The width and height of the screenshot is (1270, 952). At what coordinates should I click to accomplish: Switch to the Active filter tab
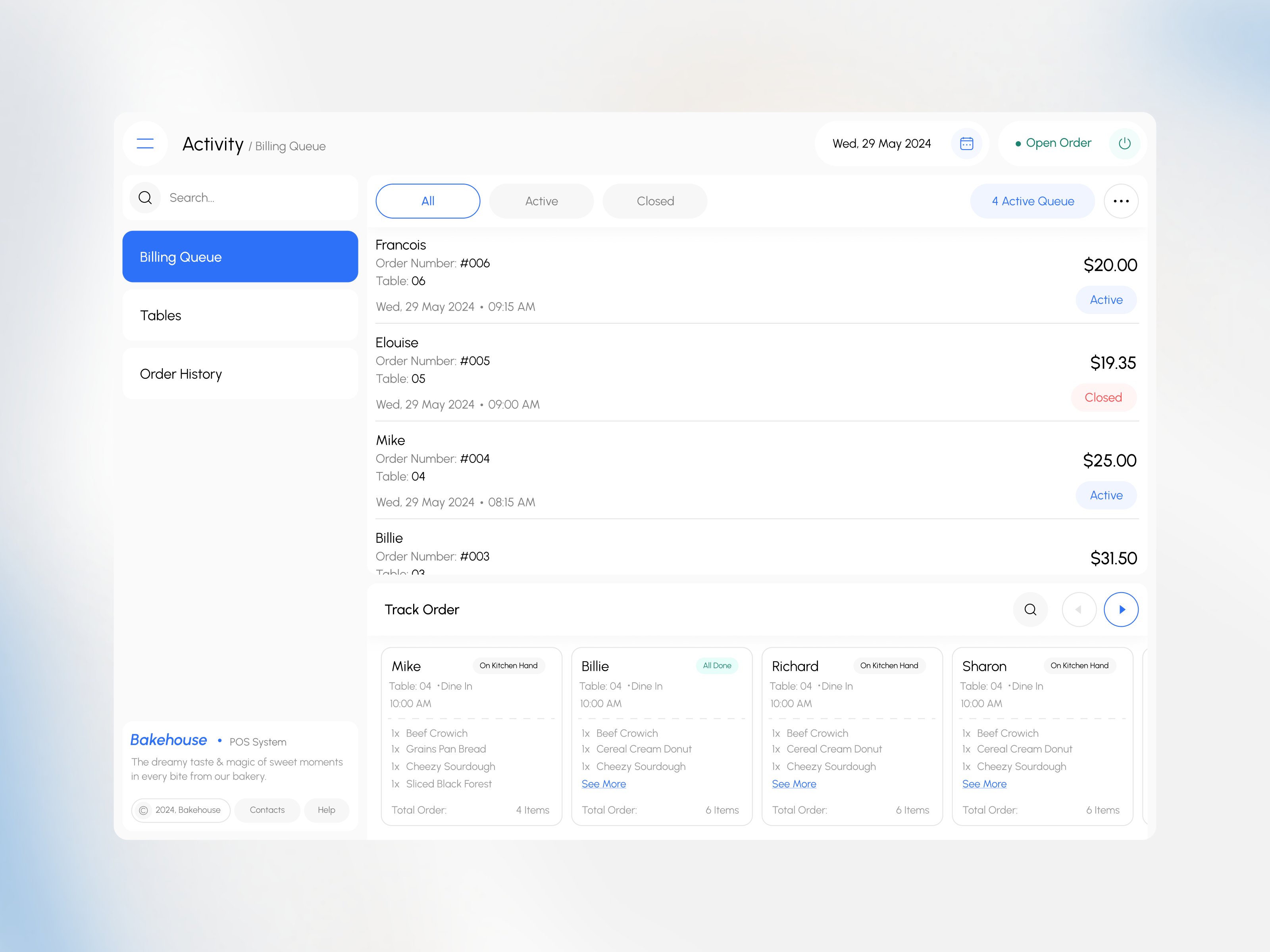click(x=541, y=202)
